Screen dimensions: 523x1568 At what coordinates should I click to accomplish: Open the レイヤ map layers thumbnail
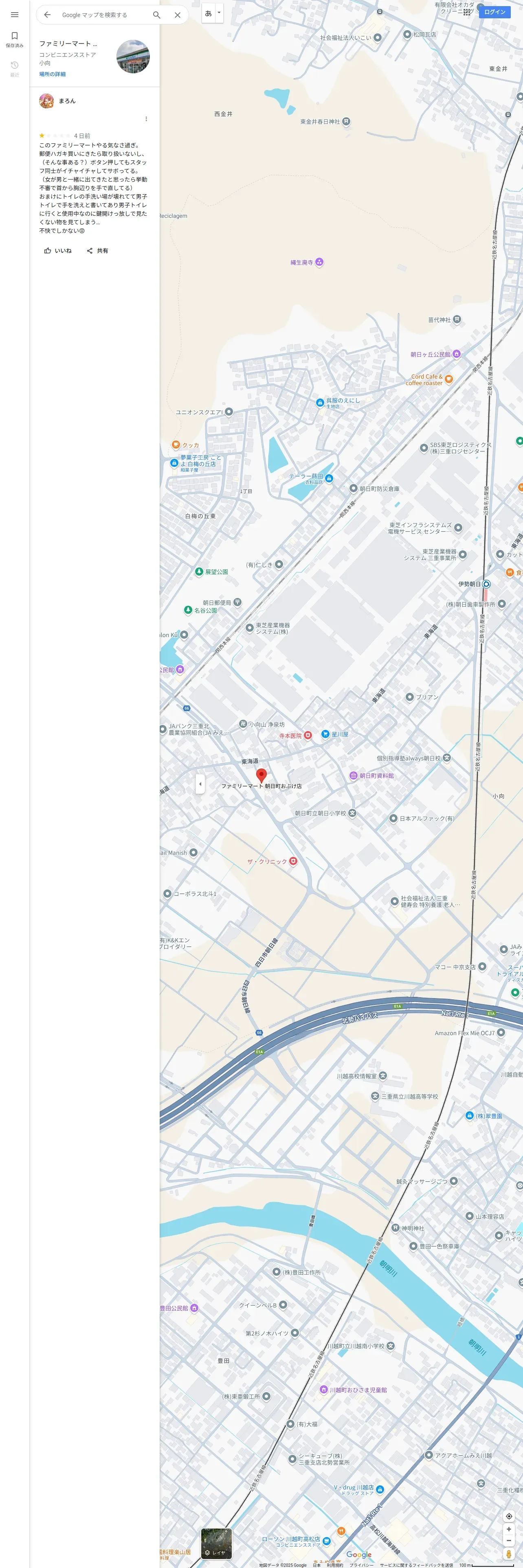[x=216, y=1544]
